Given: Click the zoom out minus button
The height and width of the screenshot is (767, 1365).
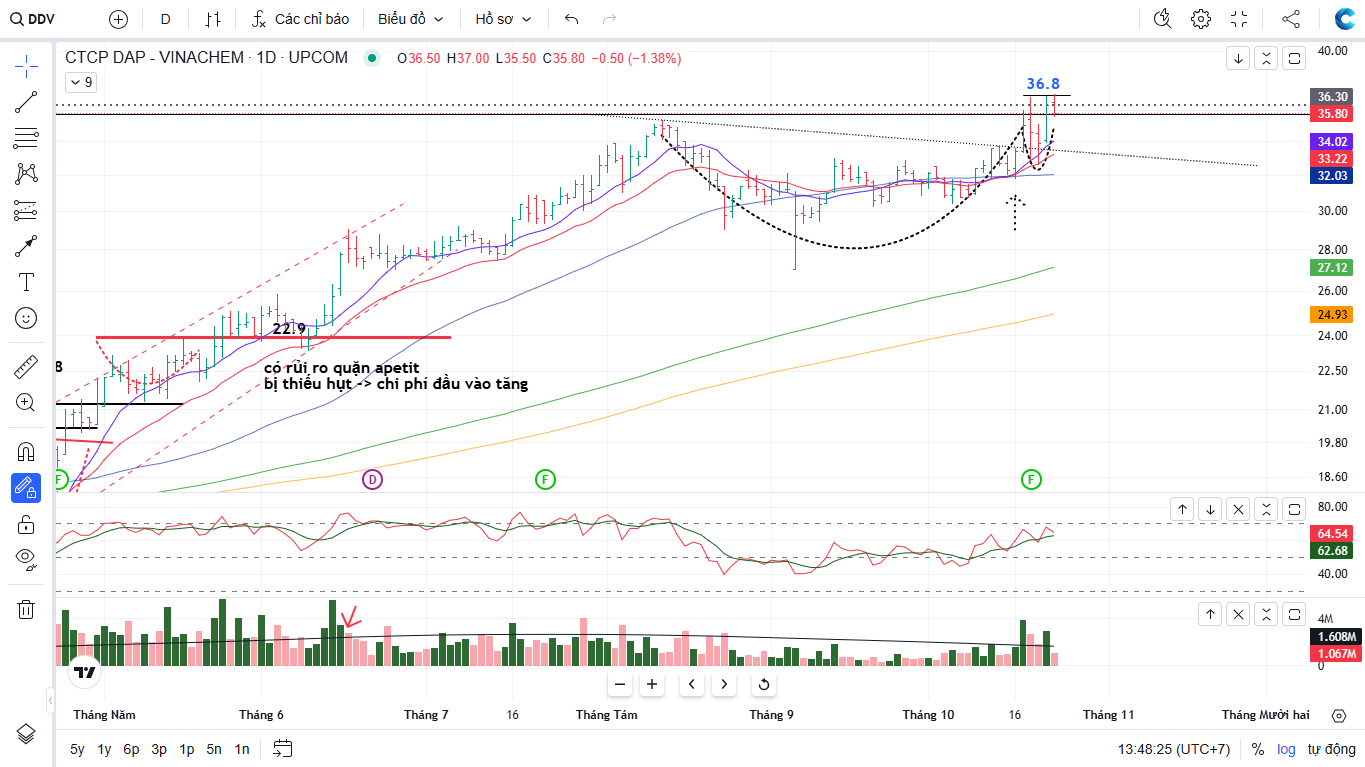Looking at the screenshot, I should click(x=620, y=685).
